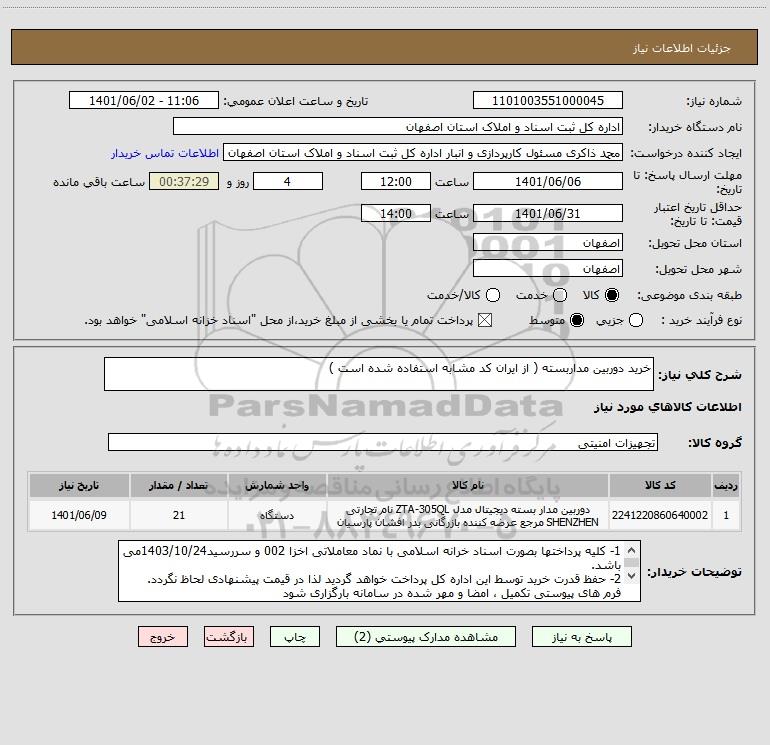
Task: Click the need date cell 1401/06/09
Action: coord(79,515)
